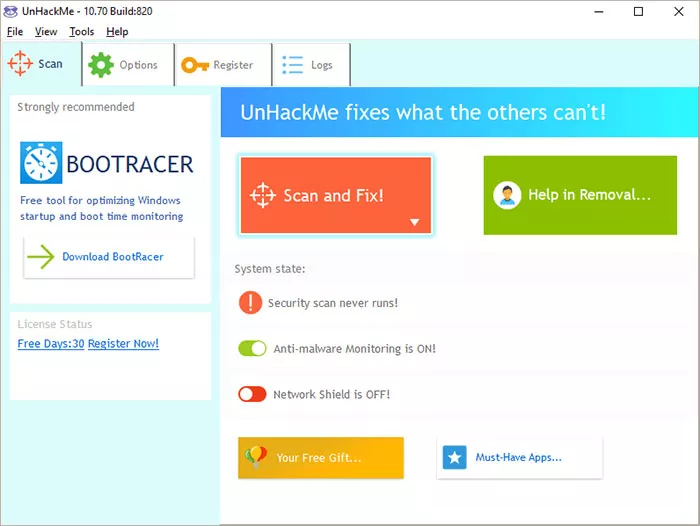Screen dimensions: 700x526
Task: Open the File menu
Action: click(x=15, y=32)
